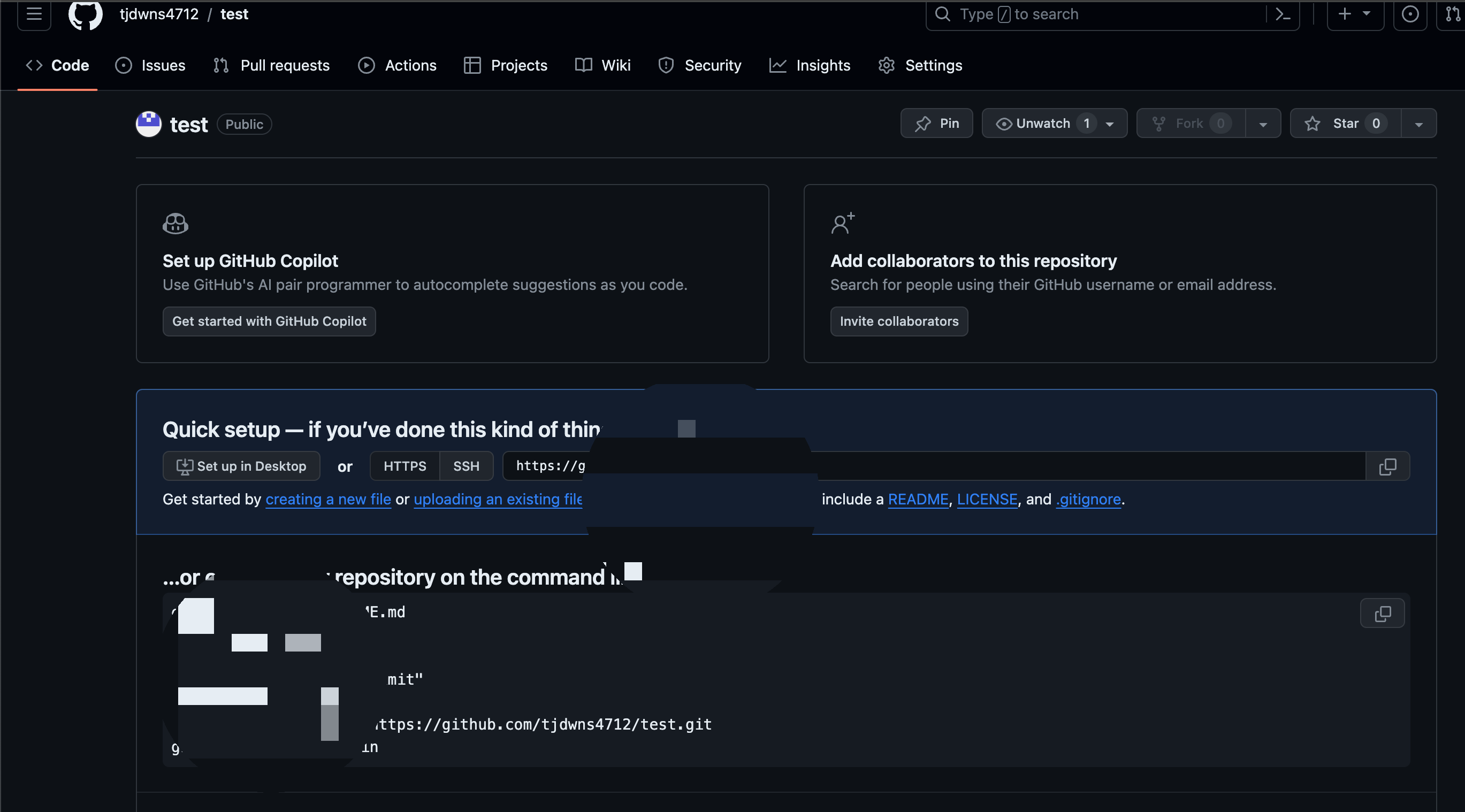
Task: Star the test repository
Action: 1345,124
